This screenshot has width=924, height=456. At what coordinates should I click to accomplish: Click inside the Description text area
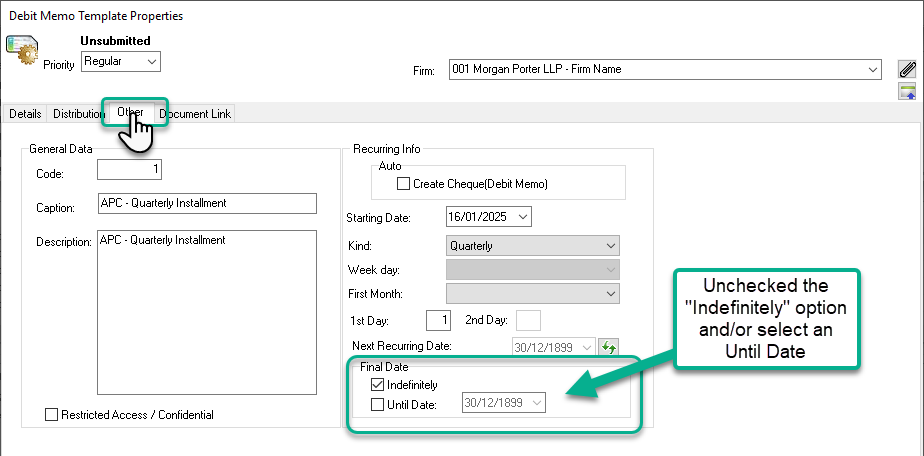207,312
